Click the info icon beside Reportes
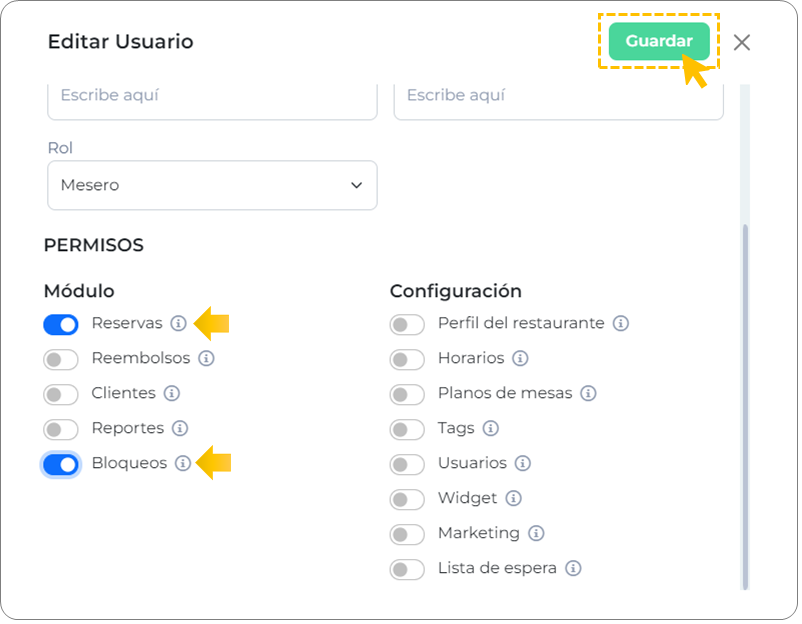Image resolution: width=802 pixels, height=624 pixels. [x=180, y=428]
